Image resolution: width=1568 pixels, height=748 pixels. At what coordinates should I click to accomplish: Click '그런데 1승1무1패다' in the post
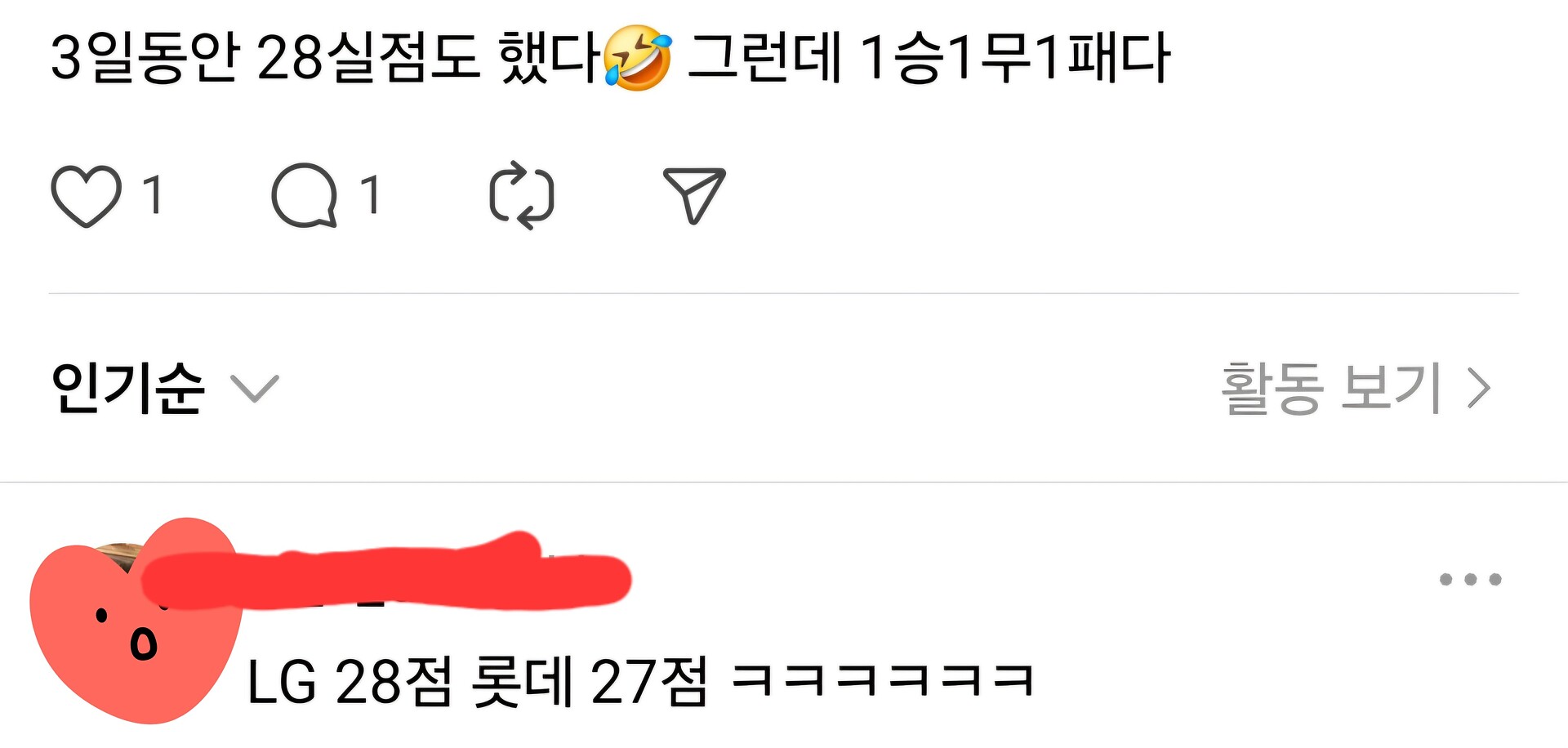click(x=929, y=57)
